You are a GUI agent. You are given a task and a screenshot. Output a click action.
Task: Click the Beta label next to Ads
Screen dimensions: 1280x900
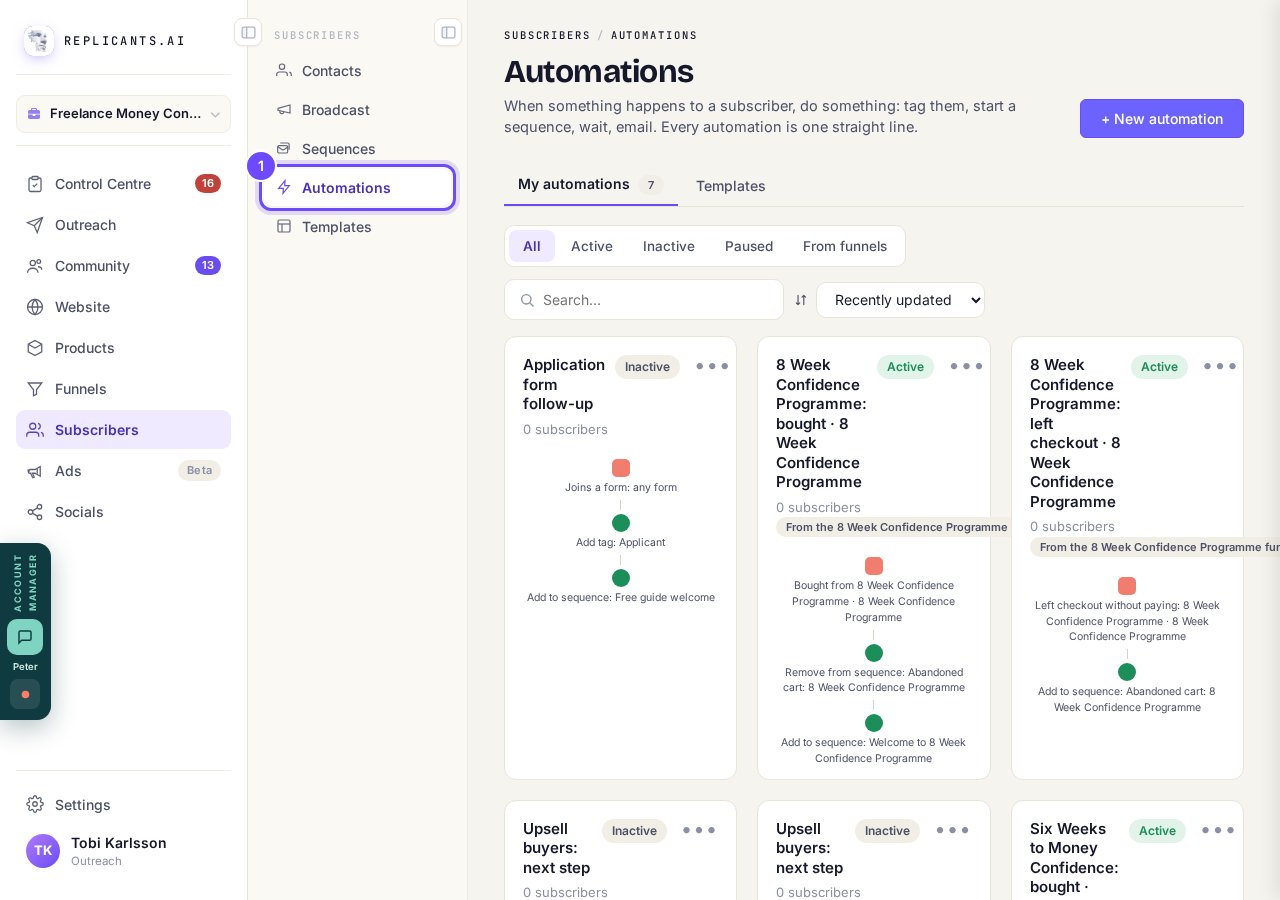coord(199,470)
